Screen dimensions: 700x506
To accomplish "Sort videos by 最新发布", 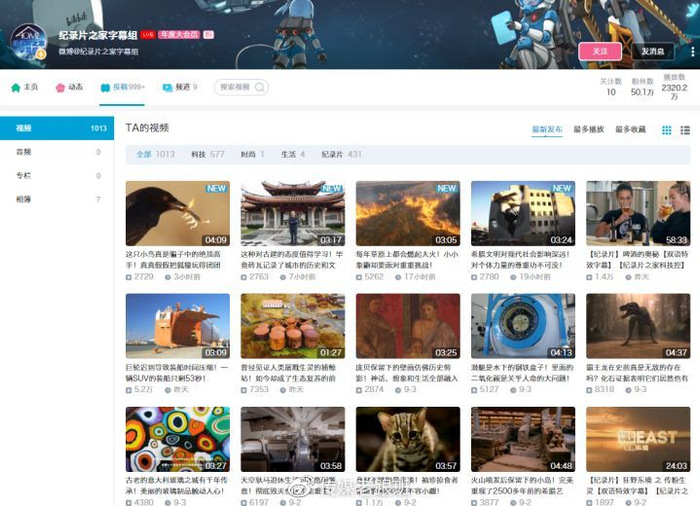I will (547, 130).
